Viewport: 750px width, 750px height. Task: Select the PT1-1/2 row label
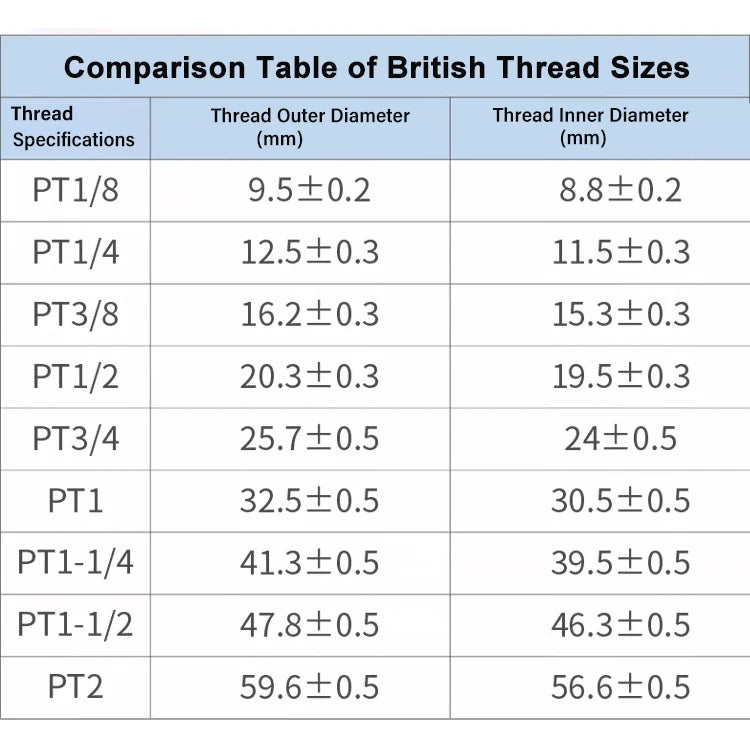[75, 624]
